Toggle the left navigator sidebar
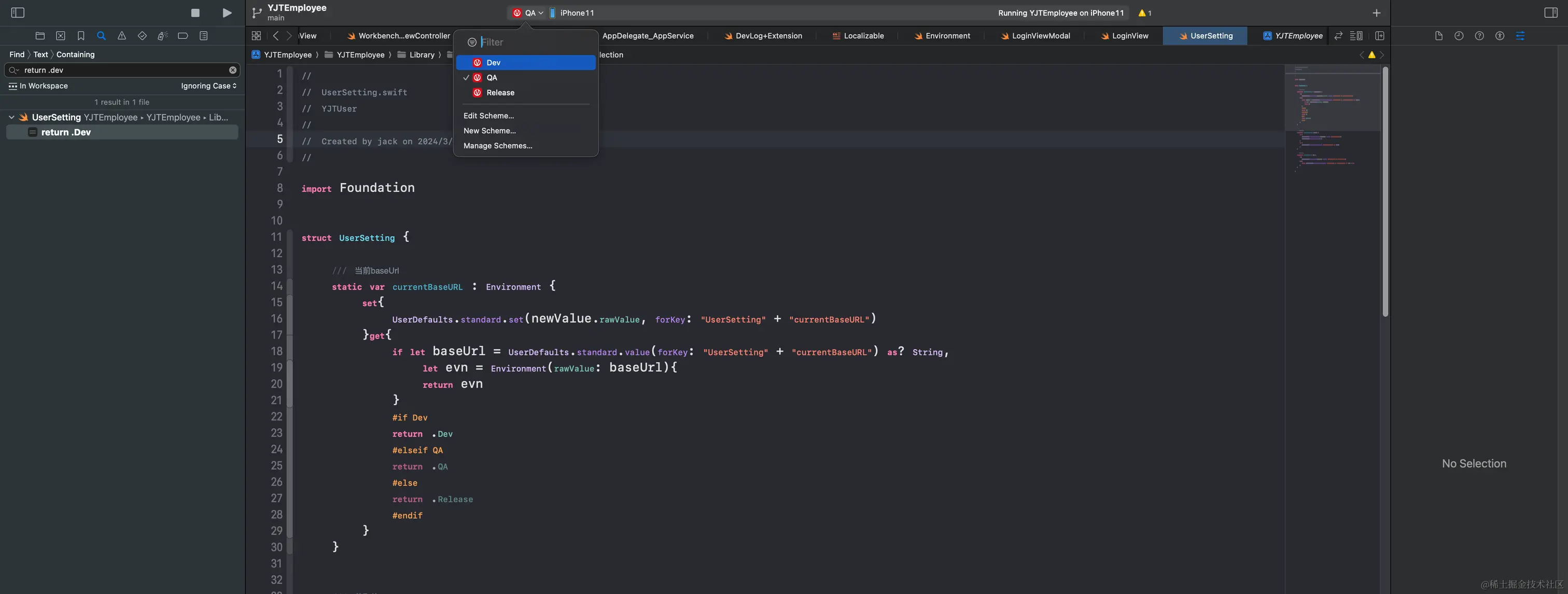The image size is (1568, 594). (18, 13)
